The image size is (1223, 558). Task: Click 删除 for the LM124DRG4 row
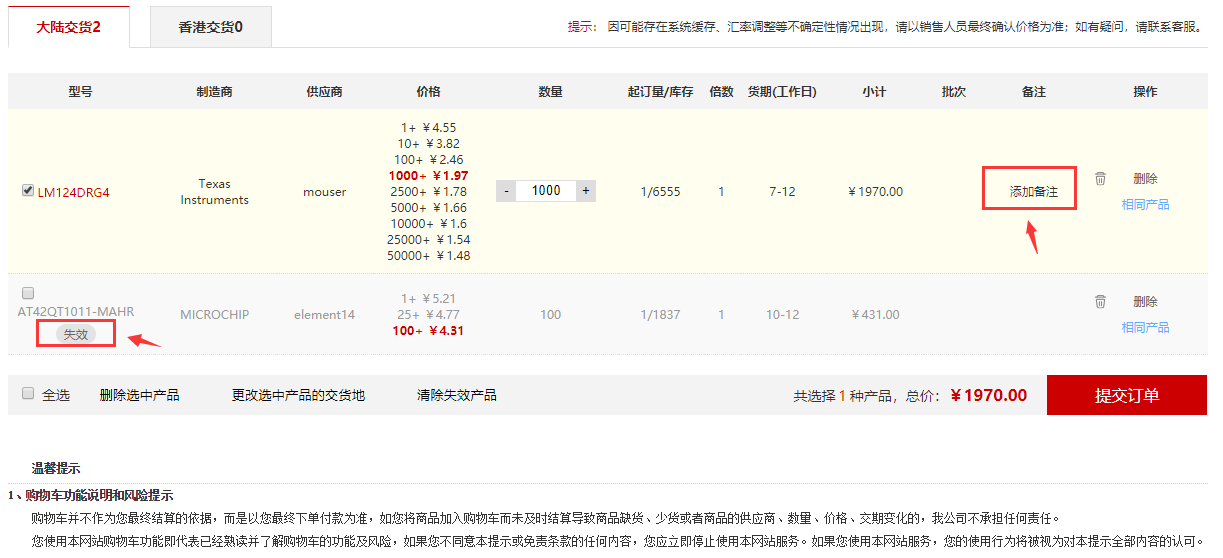(1145, 179)
